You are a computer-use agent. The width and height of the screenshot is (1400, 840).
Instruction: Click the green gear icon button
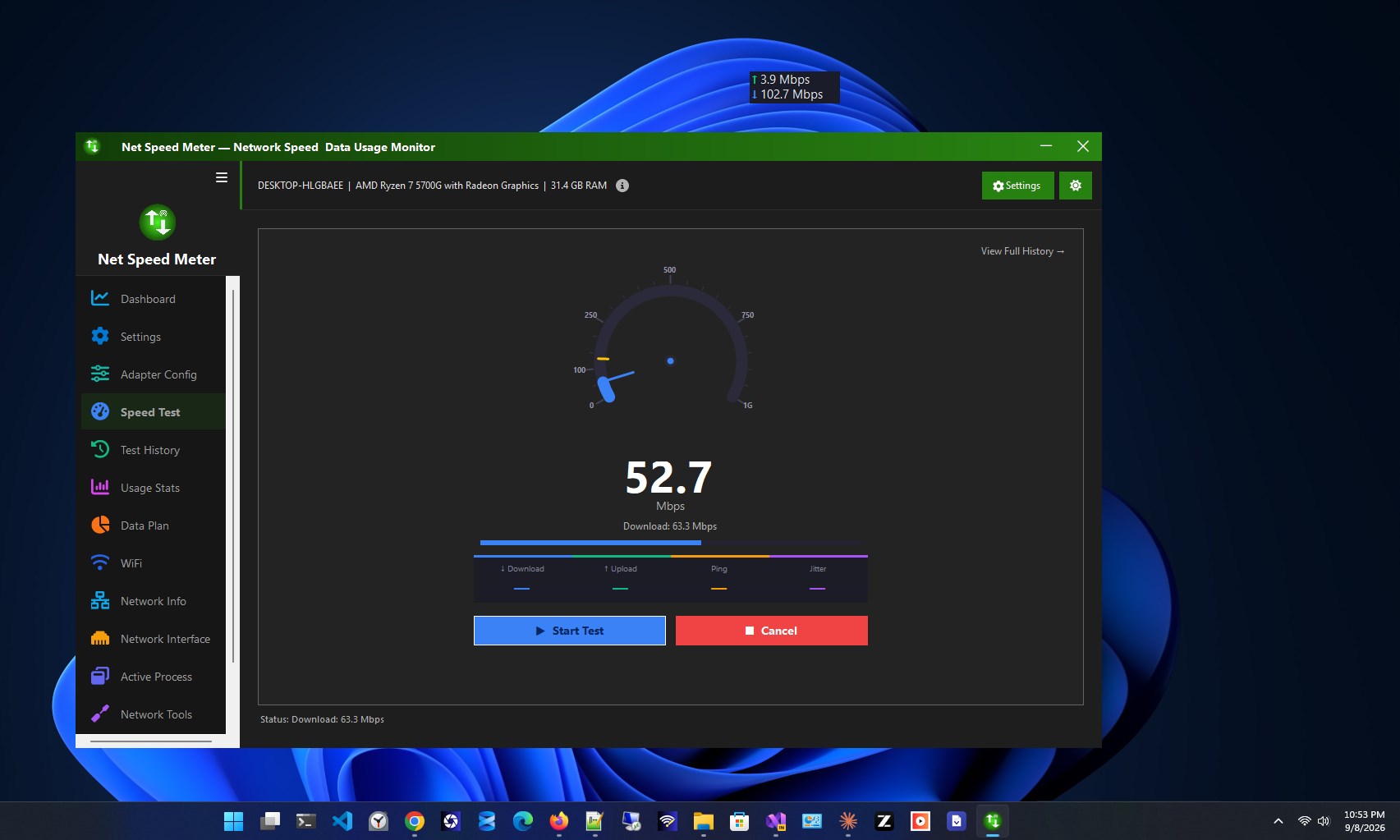(1076, 186)
